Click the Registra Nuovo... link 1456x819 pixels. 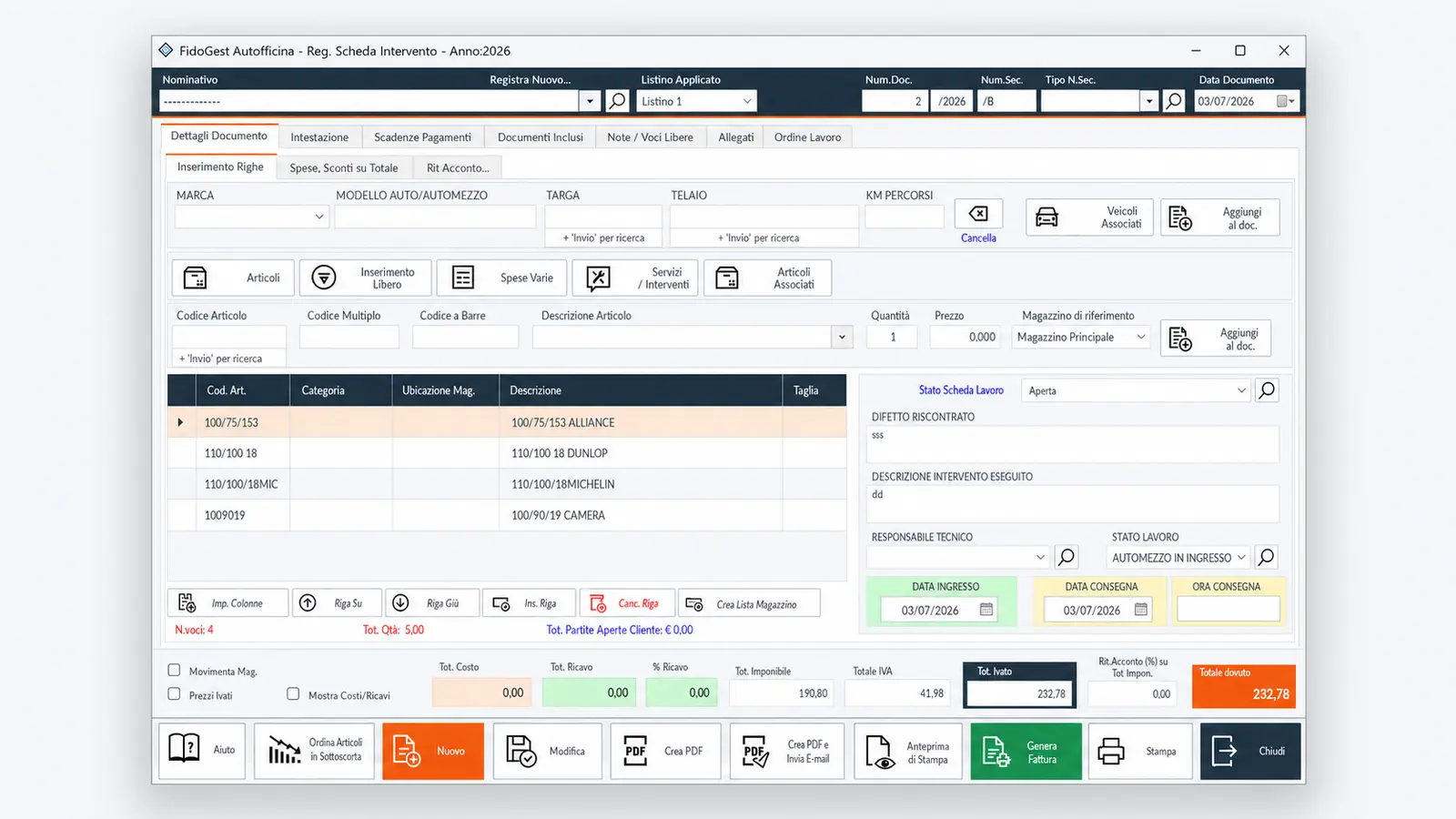tap(531, 80)
